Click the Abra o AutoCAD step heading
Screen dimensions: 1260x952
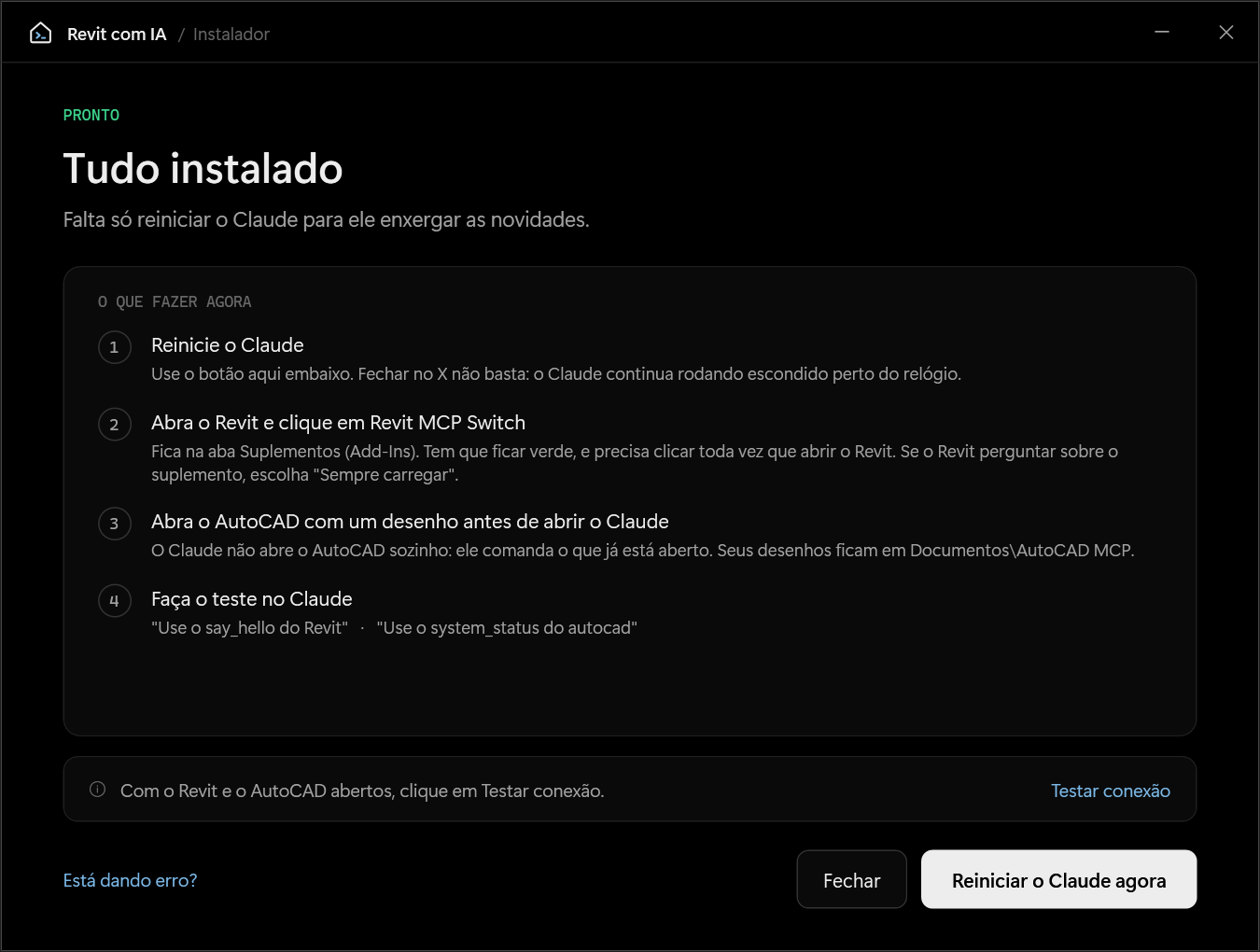pos(410,522)
